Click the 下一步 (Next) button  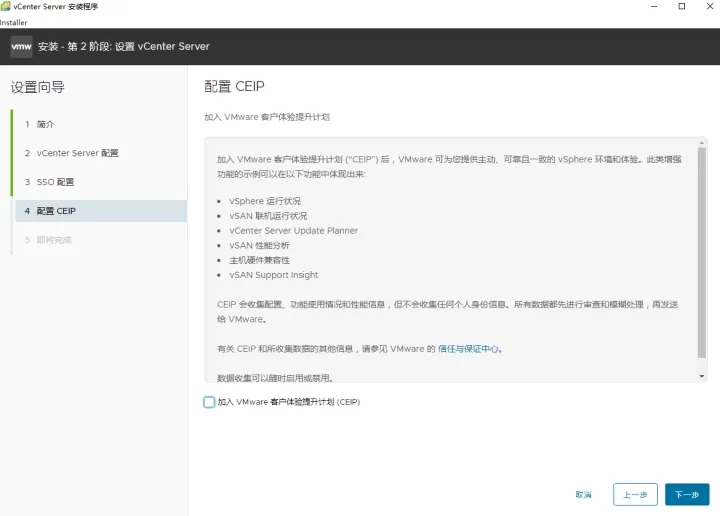coord(687,494)
